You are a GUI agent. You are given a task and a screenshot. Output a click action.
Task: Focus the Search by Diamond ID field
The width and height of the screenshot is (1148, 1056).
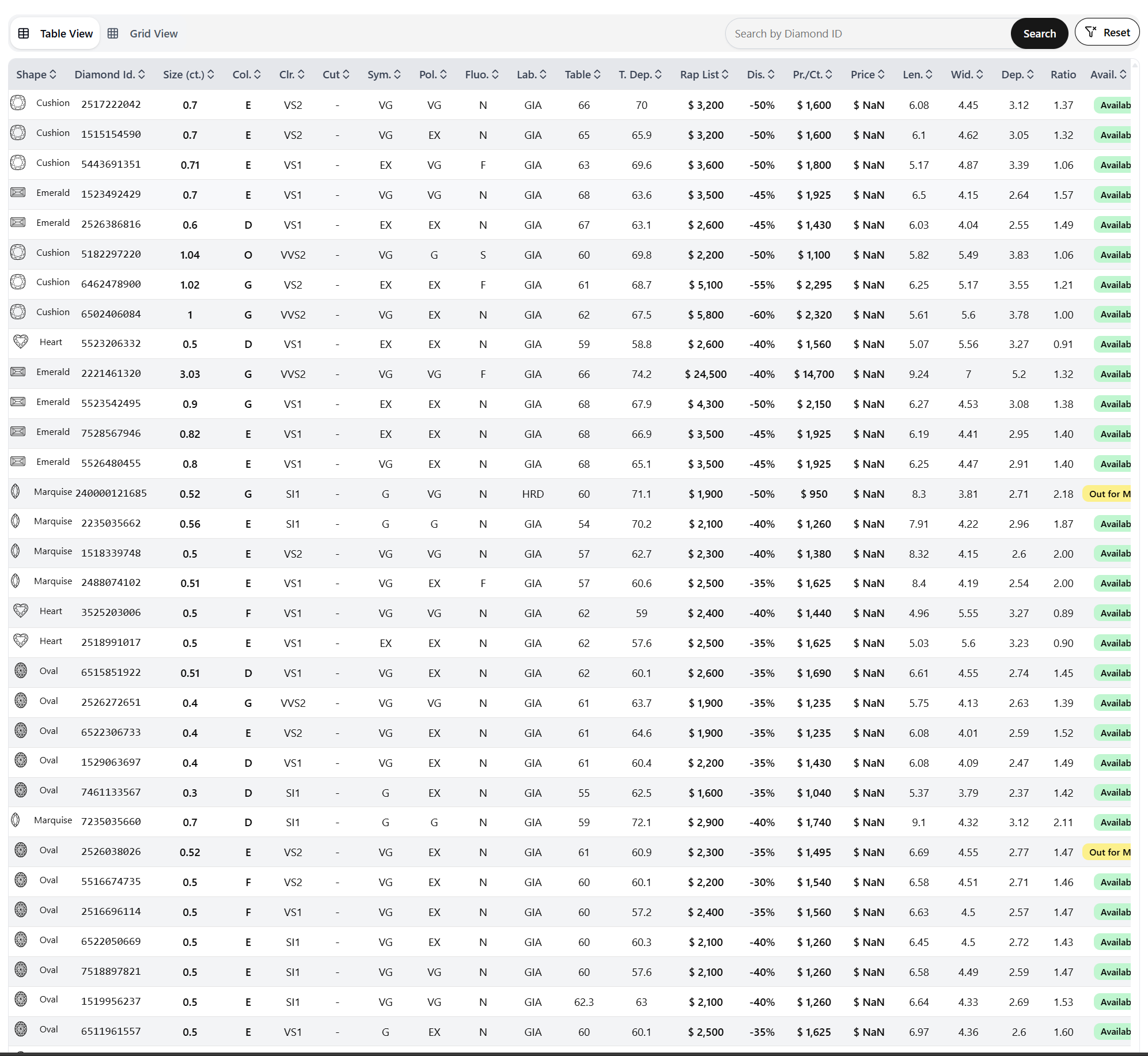[867, 33]
